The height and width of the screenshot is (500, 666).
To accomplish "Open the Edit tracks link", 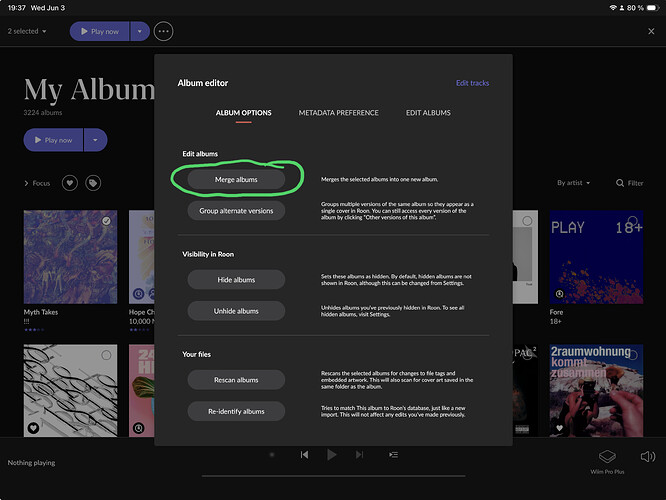I will point(472,83).
